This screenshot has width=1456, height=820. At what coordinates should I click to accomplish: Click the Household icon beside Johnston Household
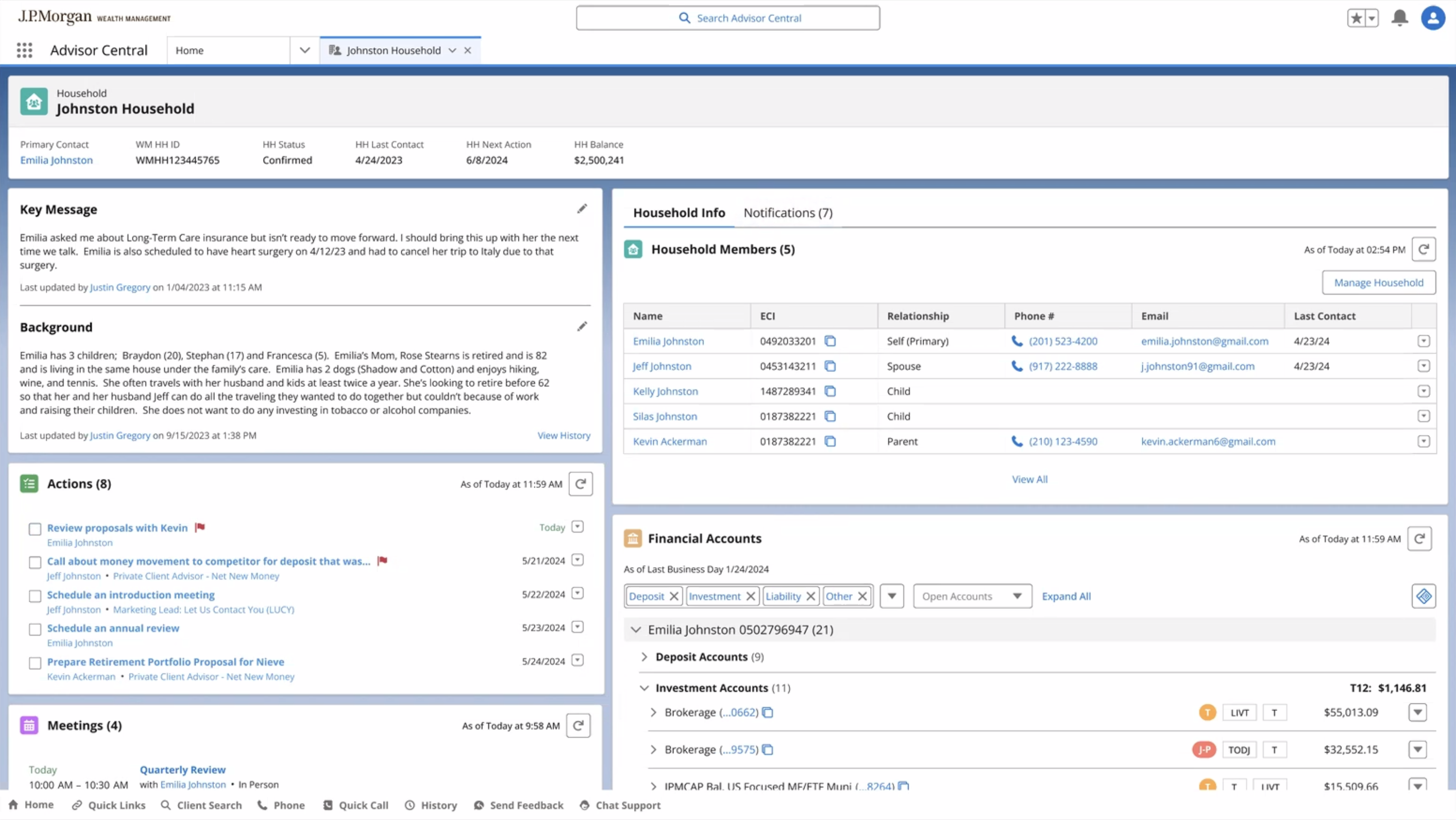[x=34, y=102]
